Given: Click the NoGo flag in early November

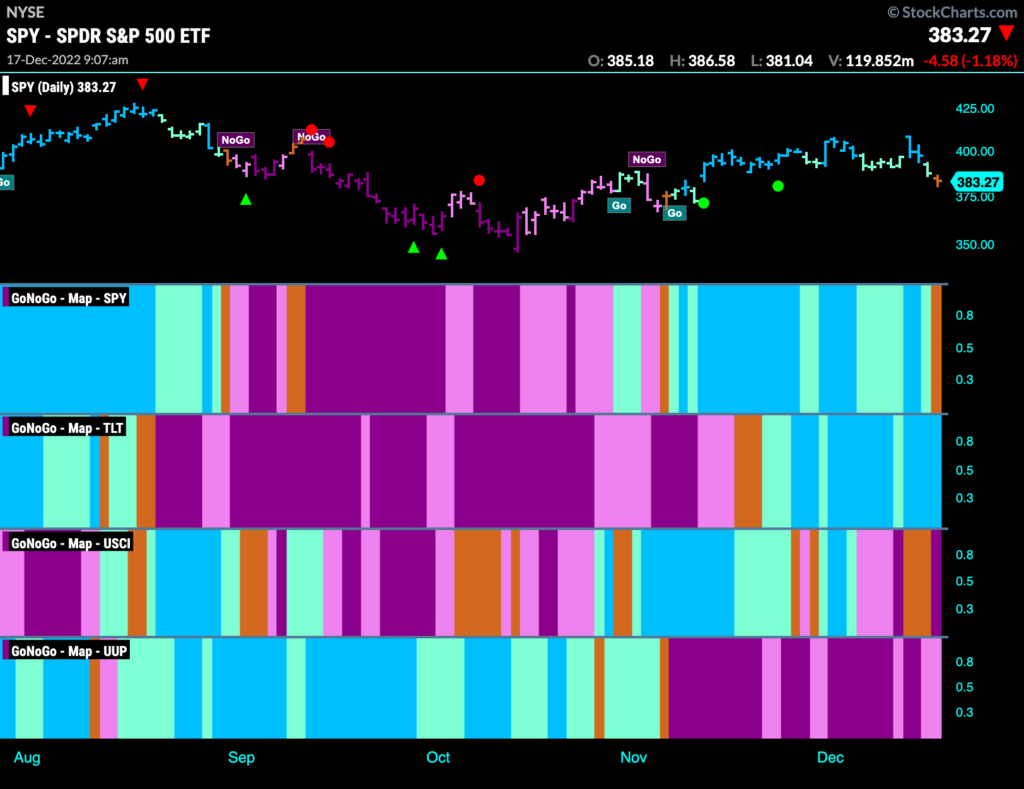Looking at the screenshot, I should pos(647,159).
